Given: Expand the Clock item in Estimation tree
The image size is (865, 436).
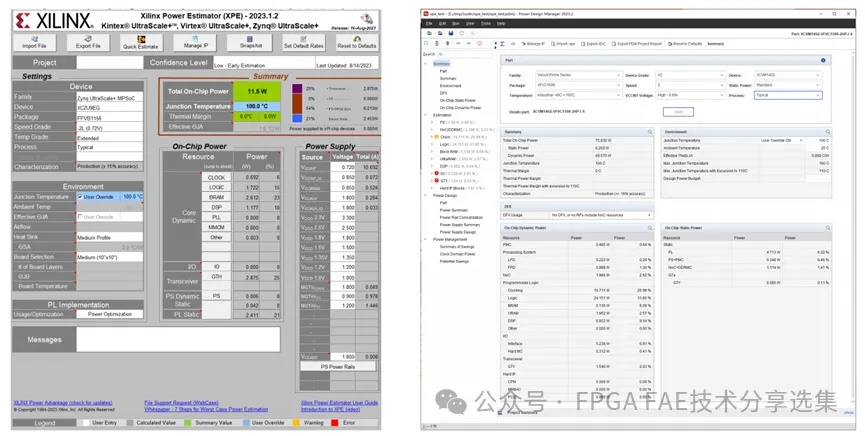Looking at the screenshot, I should [430, 136].
